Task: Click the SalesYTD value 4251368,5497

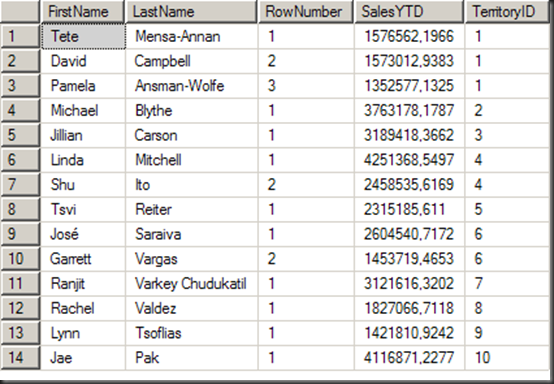Action: [x=409, y=160]
